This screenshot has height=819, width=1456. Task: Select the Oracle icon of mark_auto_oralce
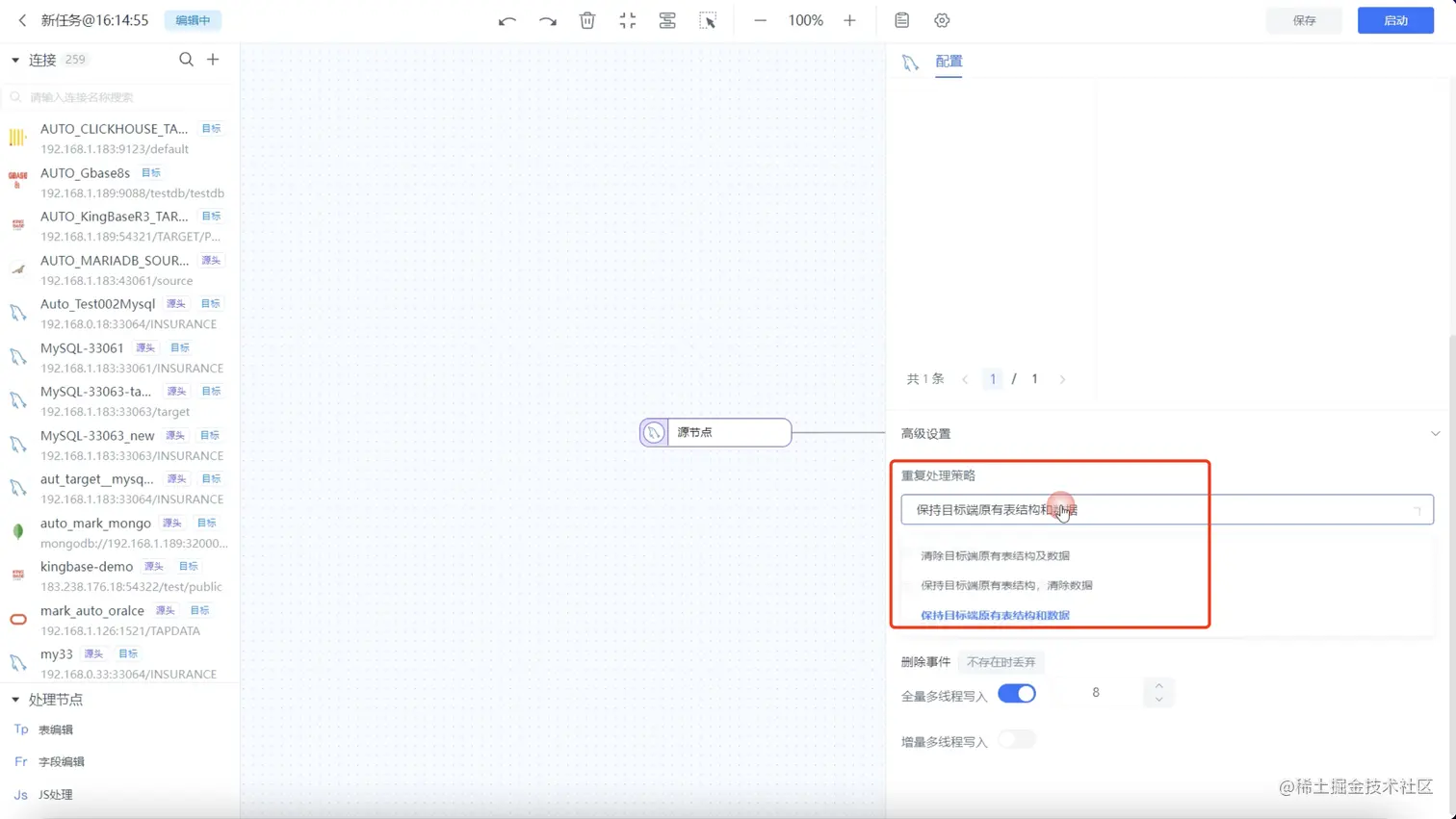pos(17,620)
